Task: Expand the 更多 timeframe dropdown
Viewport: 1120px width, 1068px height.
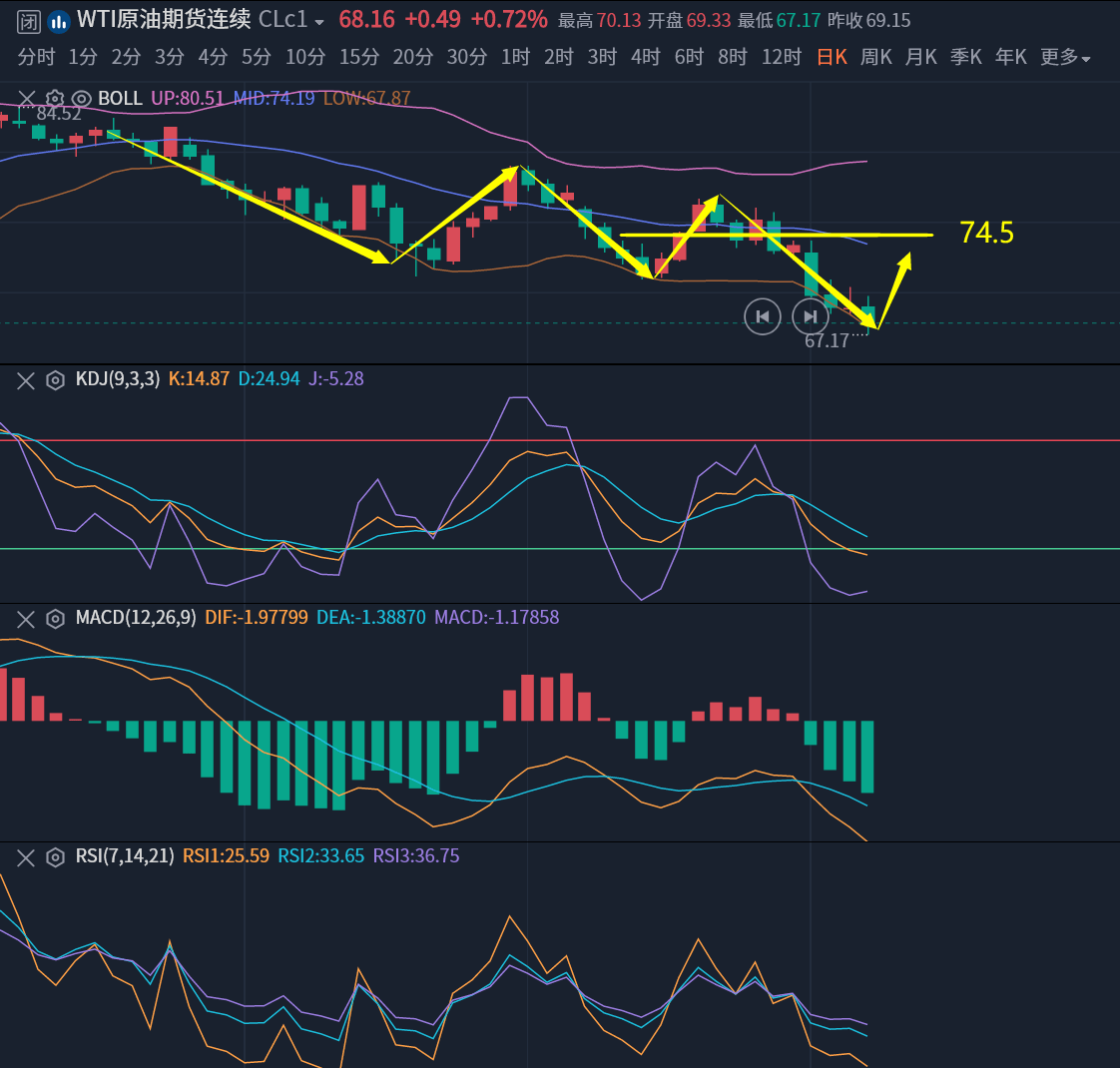Action: coord(1065,57)
